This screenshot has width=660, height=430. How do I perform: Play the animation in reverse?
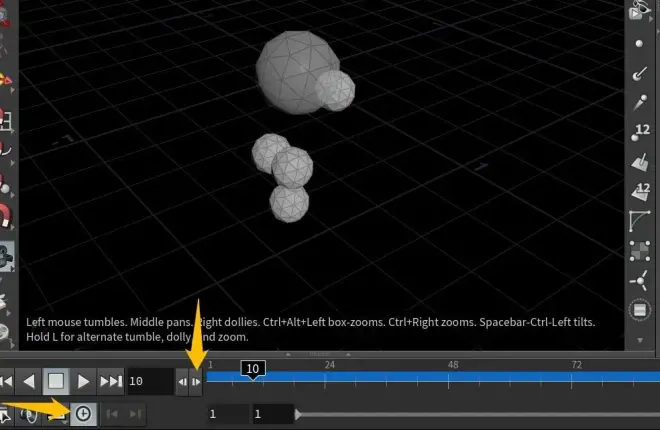[29, 382]
